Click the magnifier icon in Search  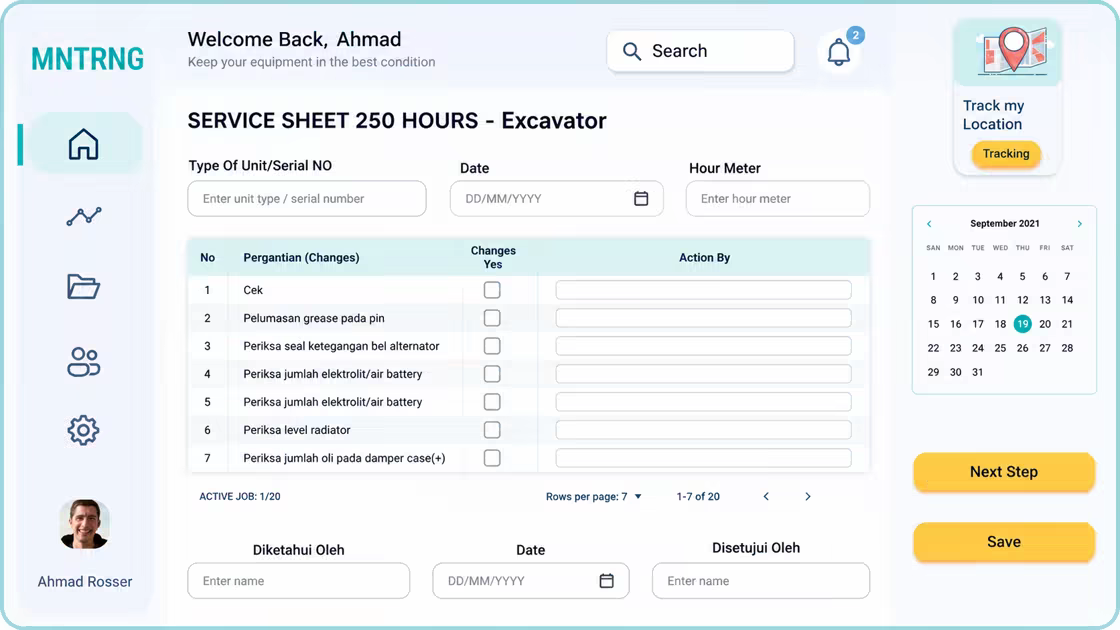tap(631, 51)
